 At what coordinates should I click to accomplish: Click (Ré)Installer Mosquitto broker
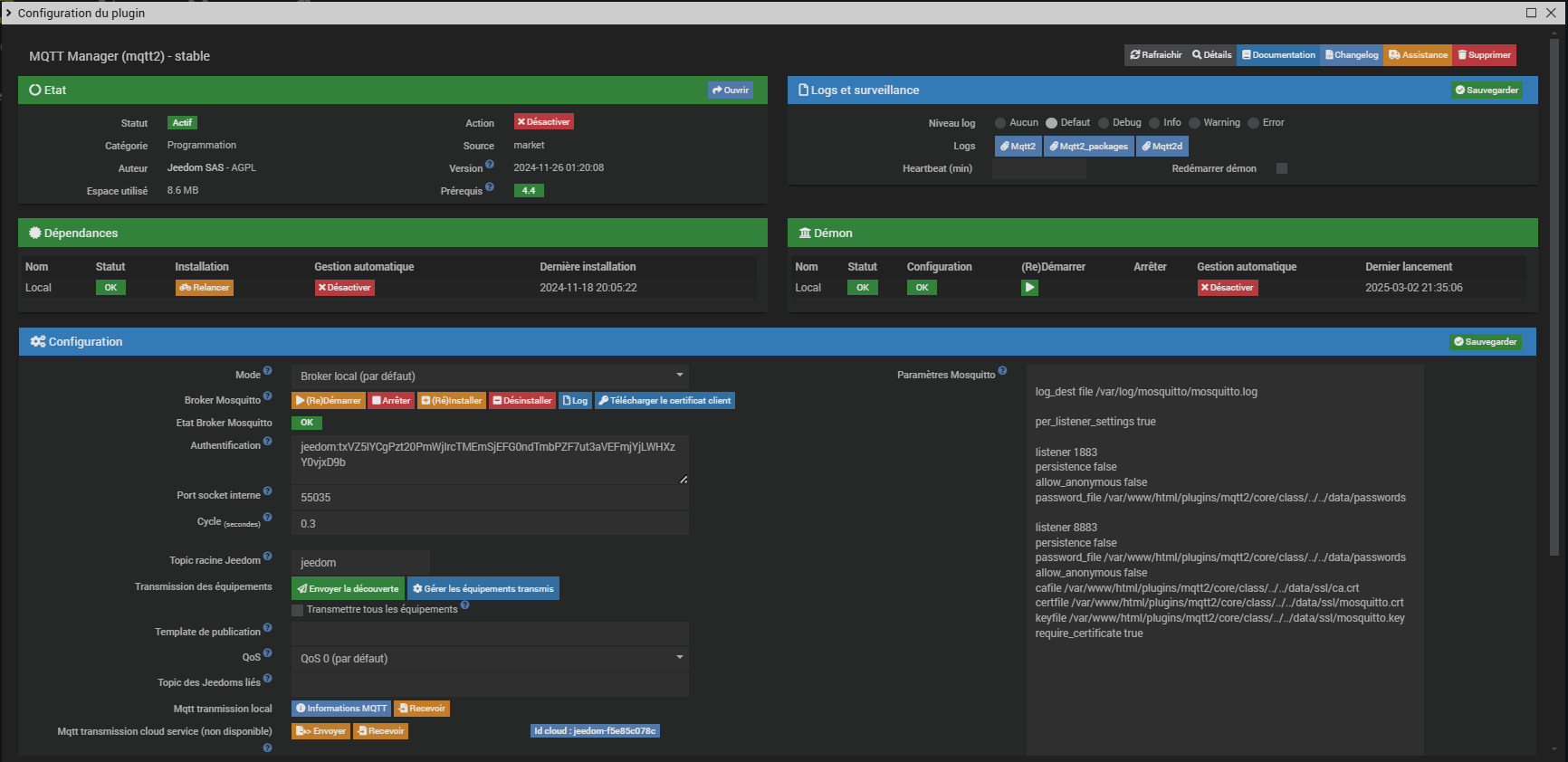click(x=452, y=401)
